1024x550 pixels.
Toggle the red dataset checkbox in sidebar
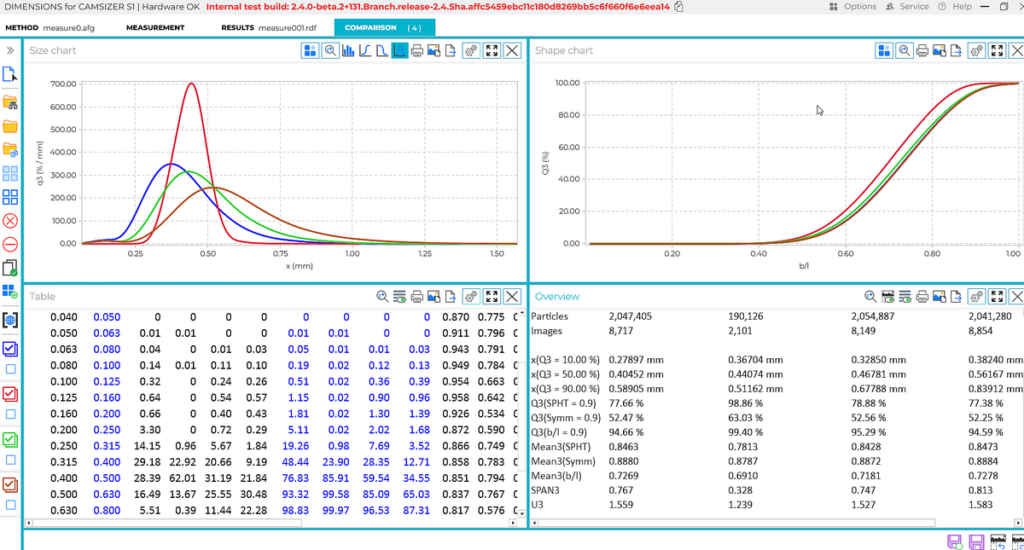tap(10, 393)
